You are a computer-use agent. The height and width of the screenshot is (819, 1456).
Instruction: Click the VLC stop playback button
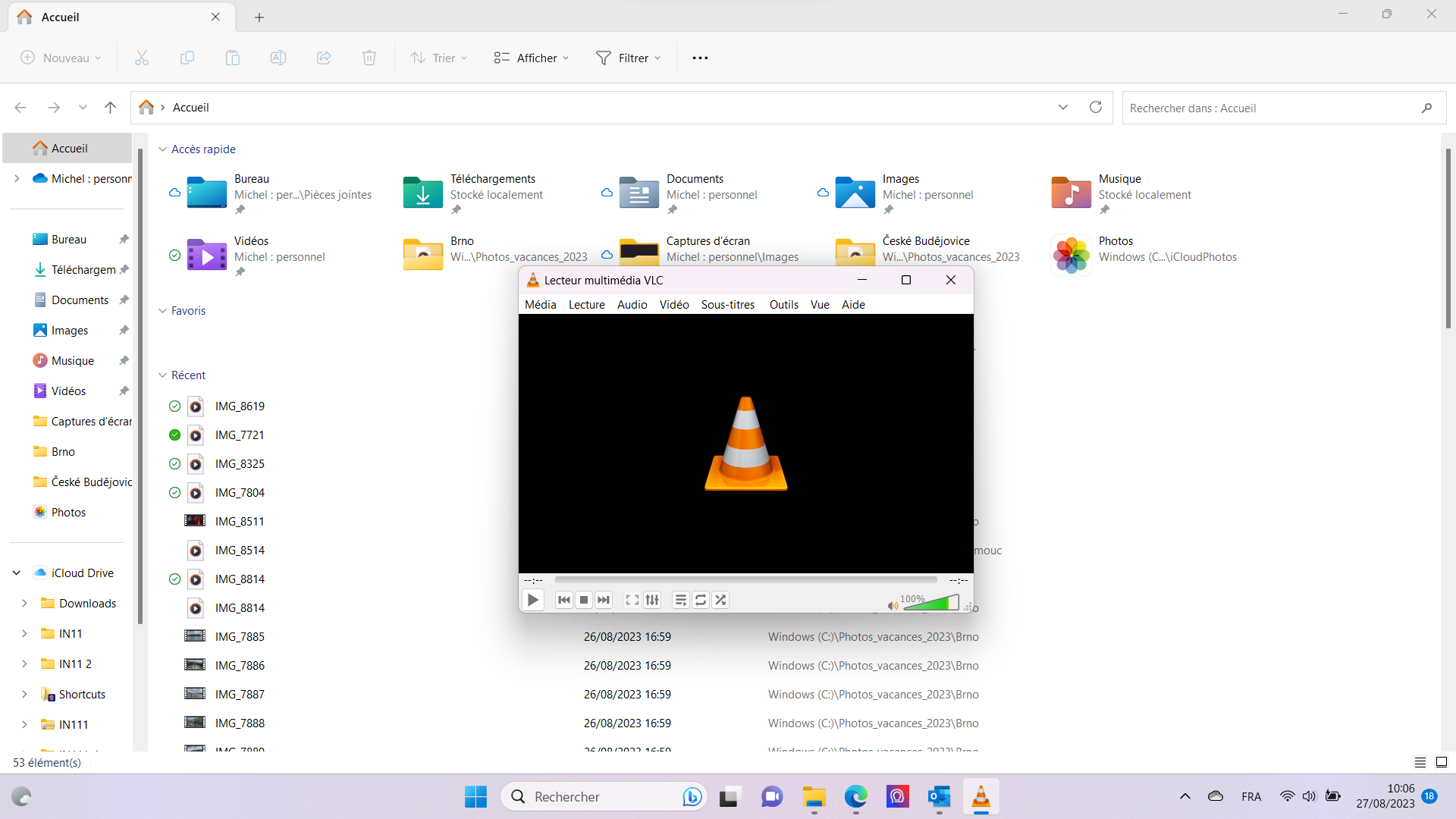click(x=584, y=600)
